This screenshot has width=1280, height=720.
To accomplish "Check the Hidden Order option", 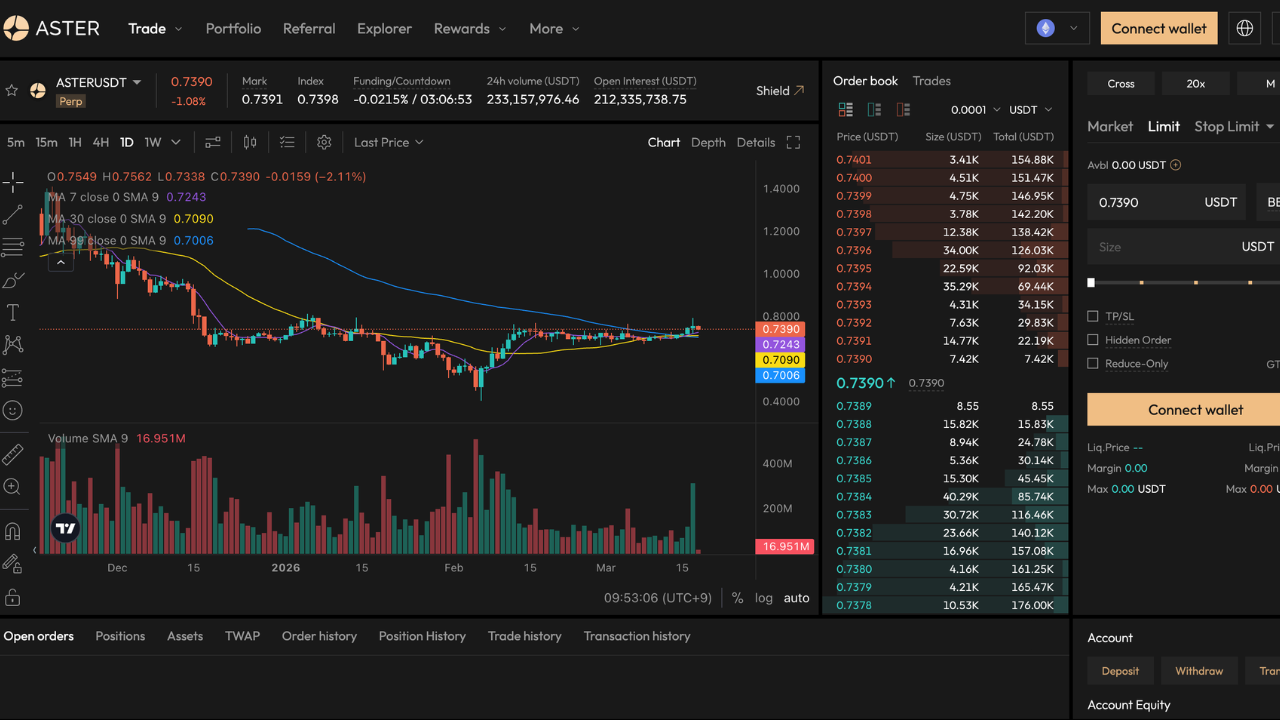I will tap(1093, 340).
